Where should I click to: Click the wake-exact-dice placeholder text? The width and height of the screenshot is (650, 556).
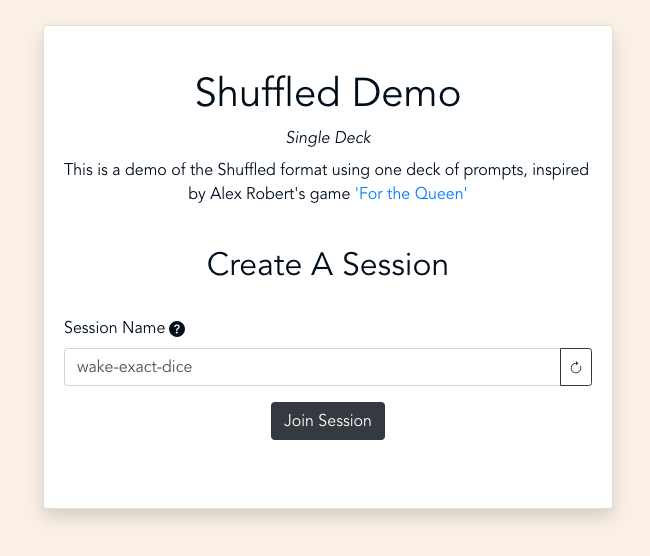135,367
